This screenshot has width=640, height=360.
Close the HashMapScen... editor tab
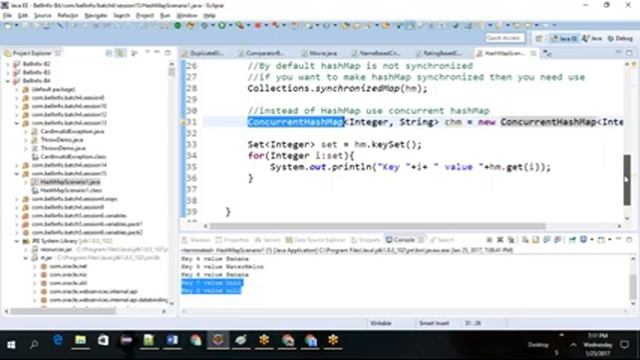[533, 53]
